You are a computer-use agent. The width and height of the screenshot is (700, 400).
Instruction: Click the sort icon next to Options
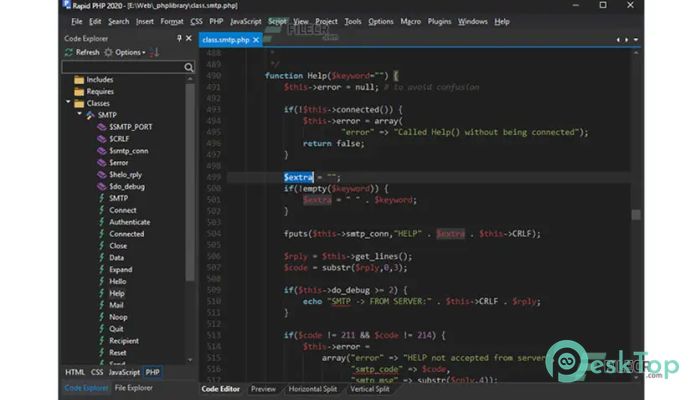tap(154, 52)
